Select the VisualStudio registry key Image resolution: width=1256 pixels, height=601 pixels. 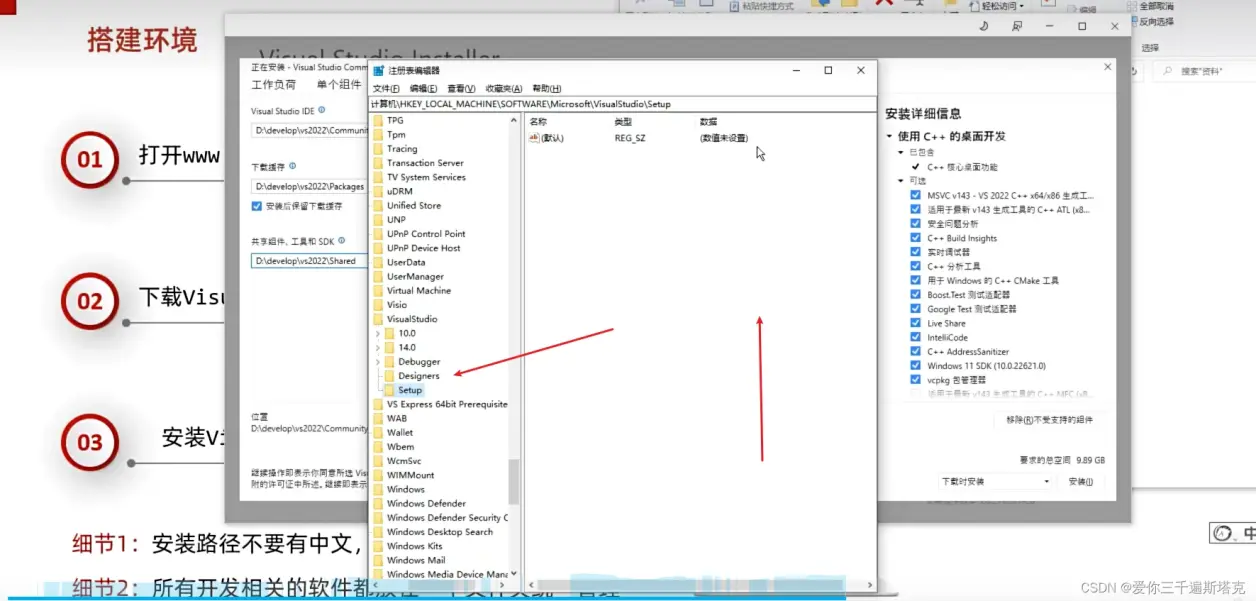(412, 319)
